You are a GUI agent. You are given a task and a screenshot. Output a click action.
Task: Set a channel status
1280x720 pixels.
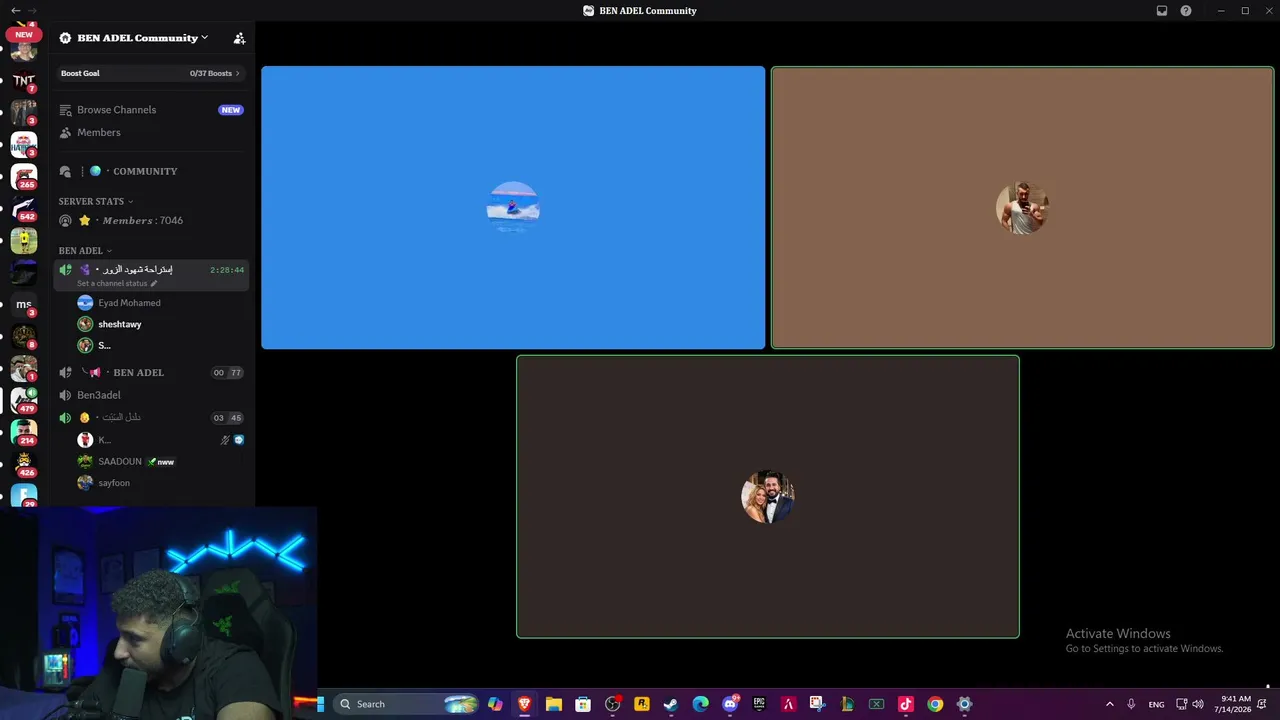[x=117, y=284]
